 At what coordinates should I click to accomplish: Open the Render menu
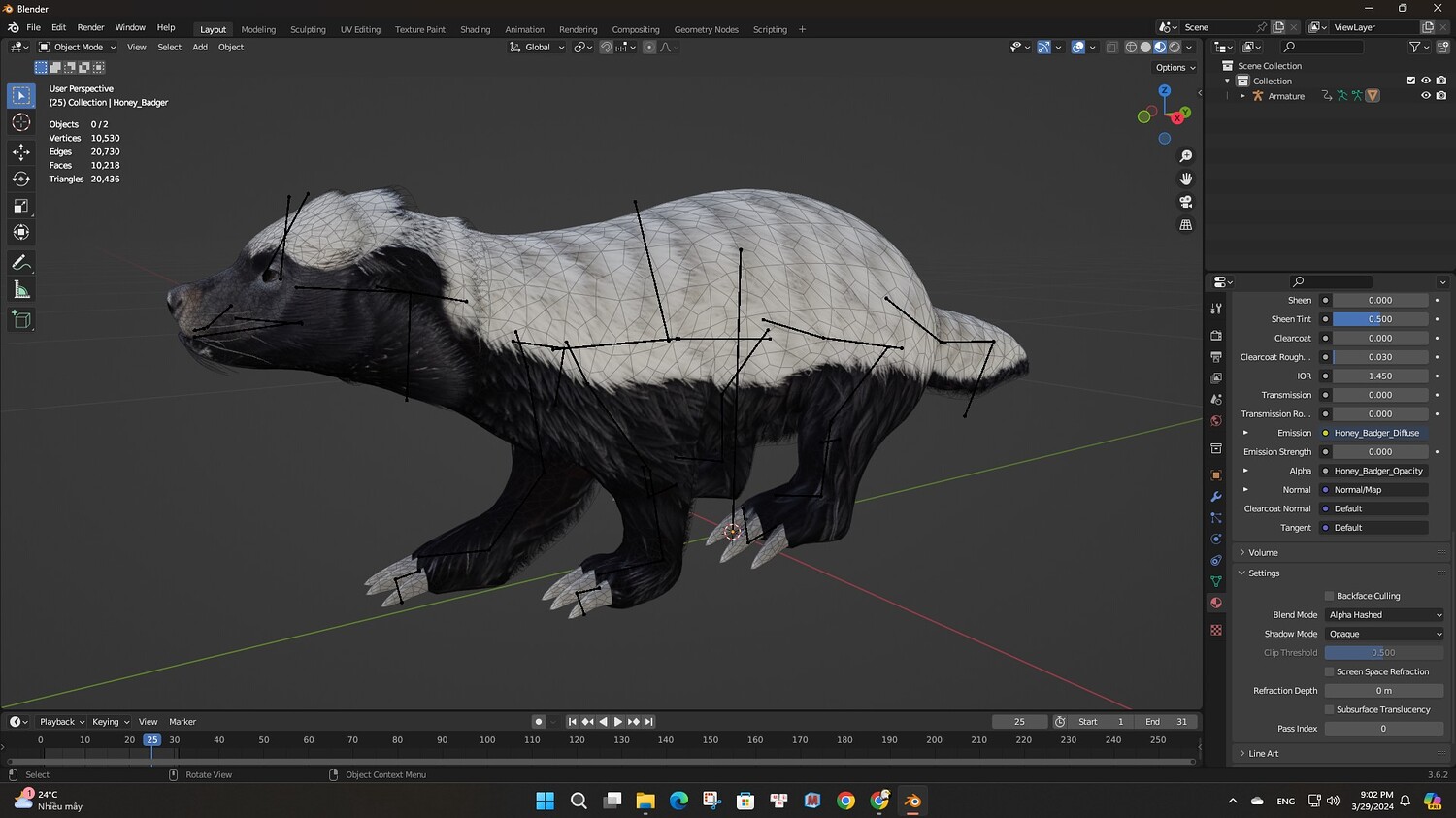(90, 28)
